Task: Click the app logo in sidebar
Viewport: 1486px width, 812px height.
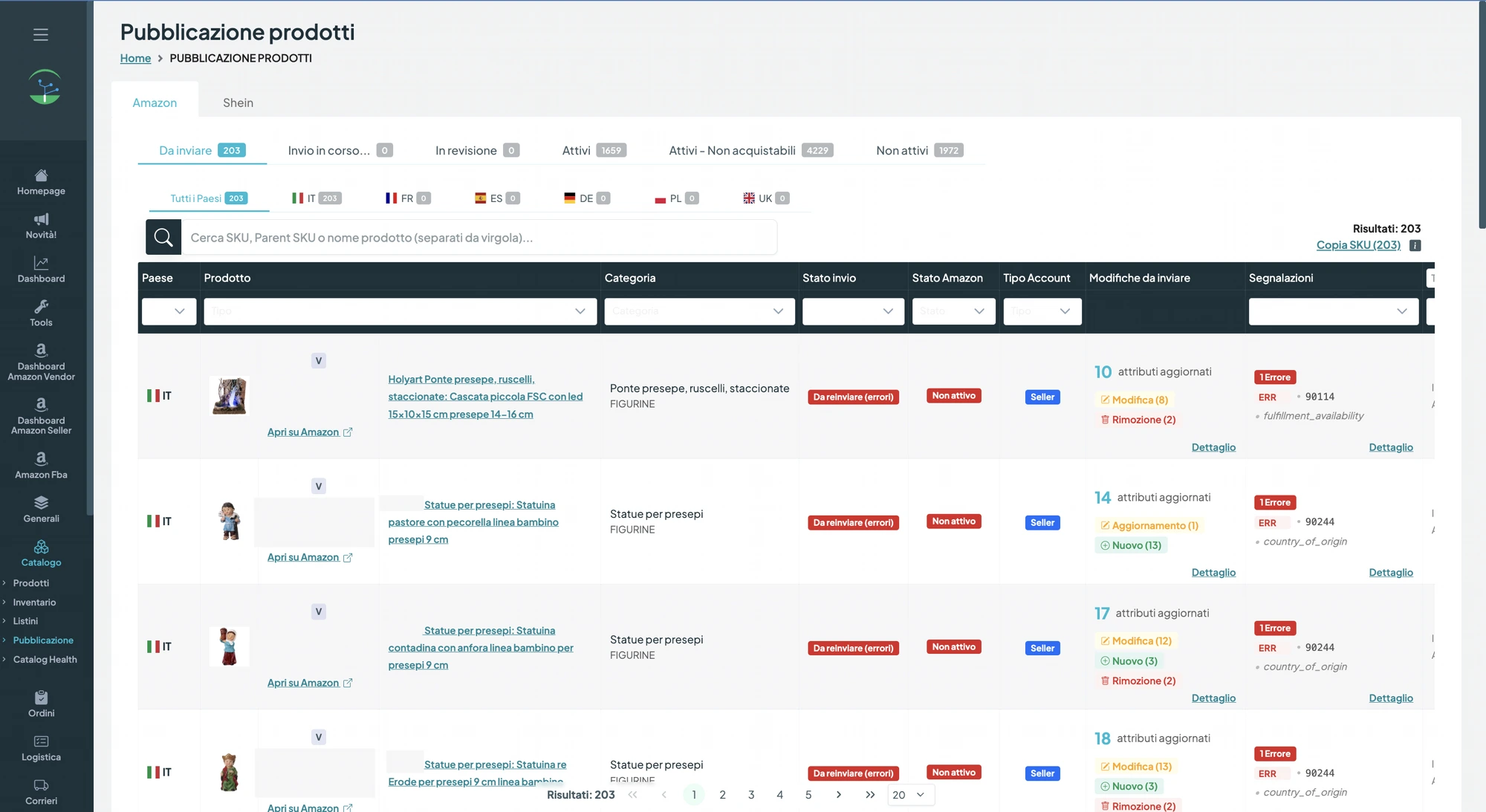Action: coord(45,87)
